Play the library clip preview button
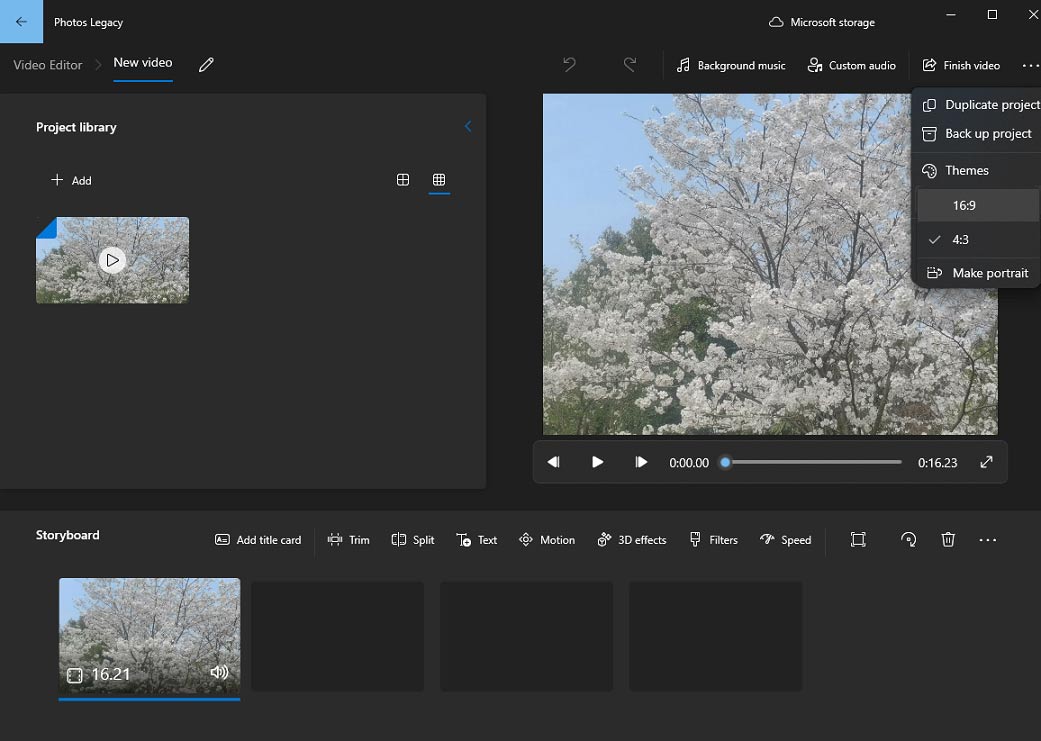Image resolution: width=1041 pixels, height=741 pixels. (x=112, y=260)
